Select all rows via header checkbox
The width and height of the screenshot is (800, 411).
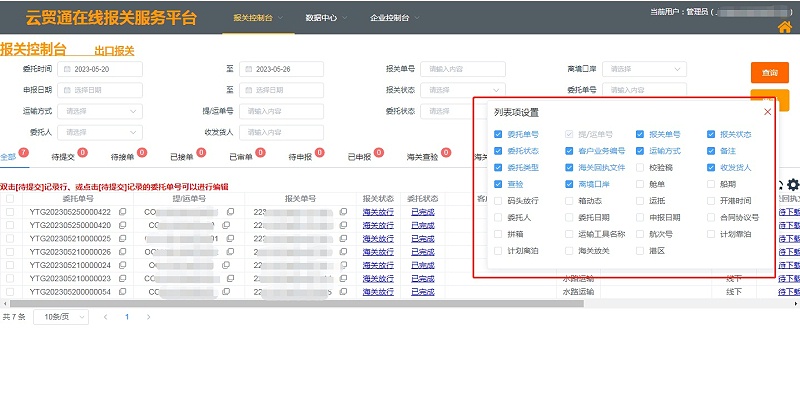10,199
